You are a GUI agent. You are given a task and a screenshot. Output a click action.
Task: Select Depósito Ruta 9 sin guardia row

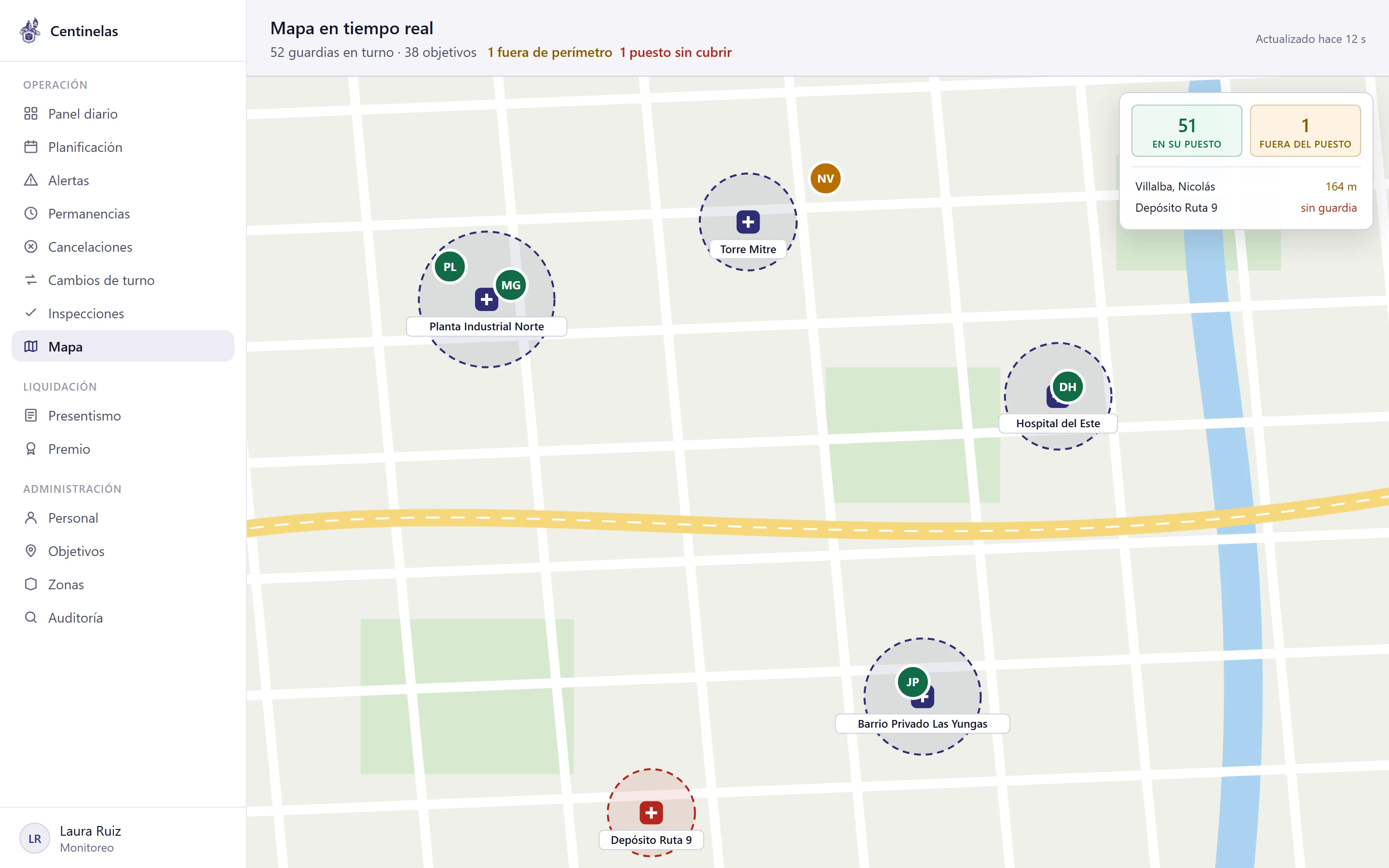click(1245, 208)
